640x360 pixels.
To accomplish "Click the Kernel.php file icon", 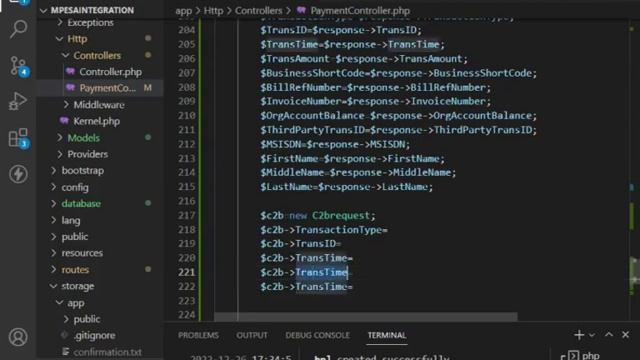I will pyautogui.click(x=64, y=121).
